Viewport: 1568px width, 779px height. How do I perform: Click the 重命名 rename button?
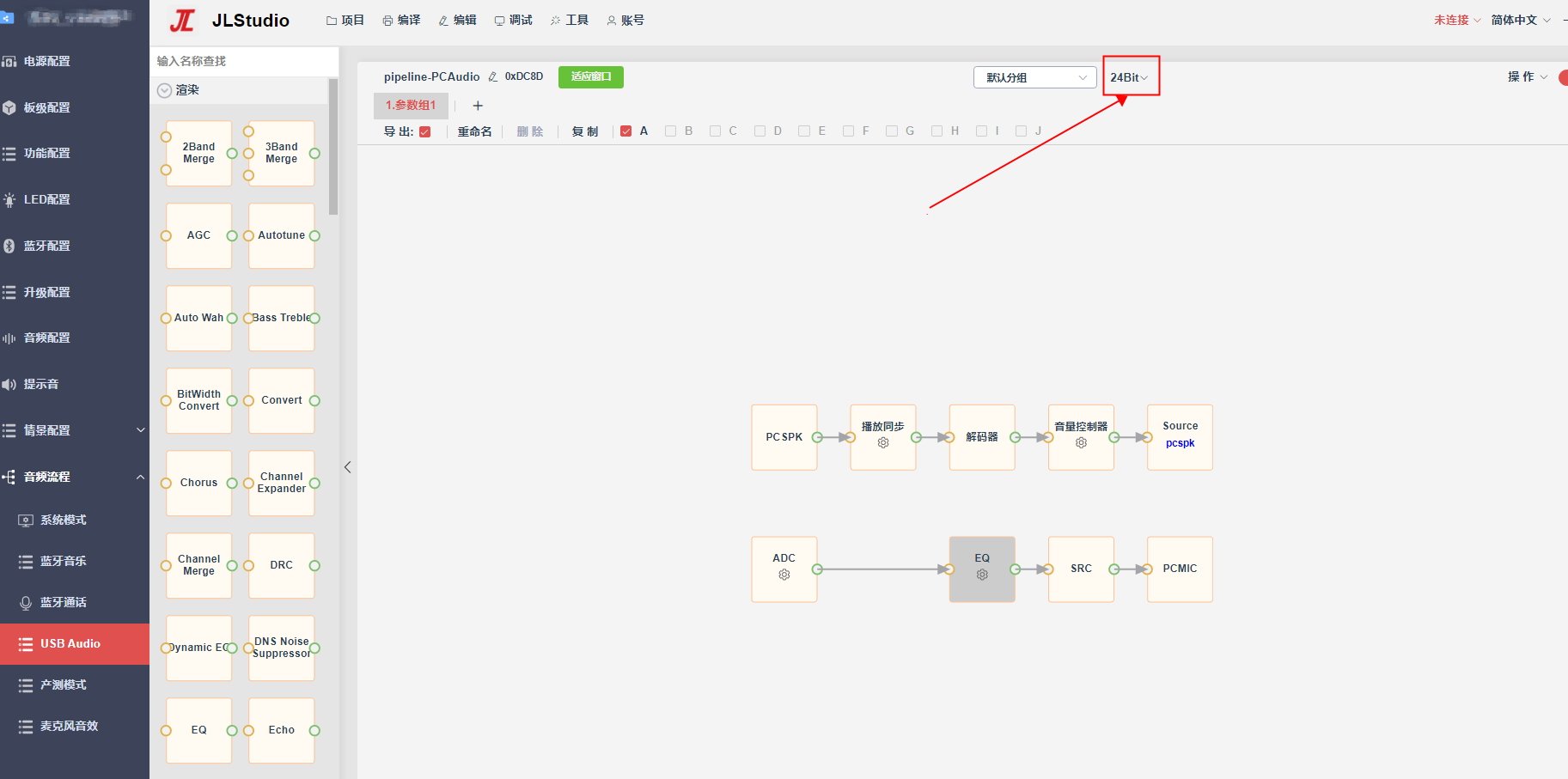coord(474,131)
